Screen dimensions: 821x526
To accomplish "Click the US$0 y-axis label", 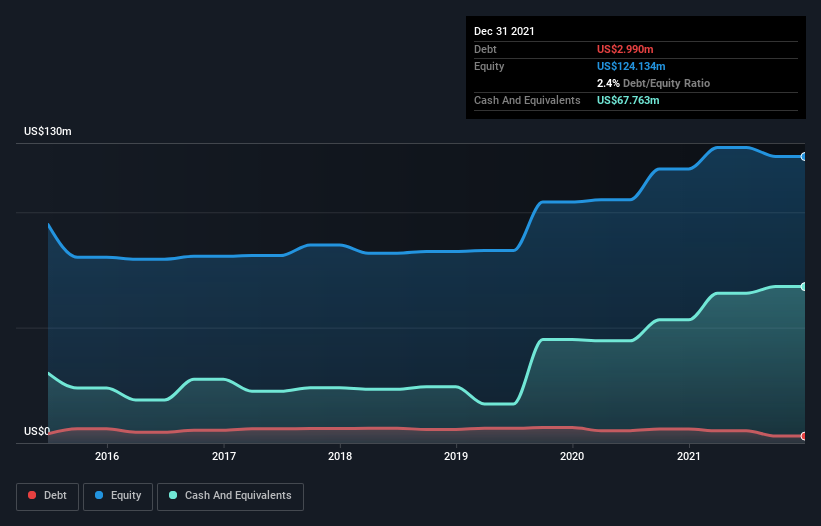I will (x=37, y=431).
